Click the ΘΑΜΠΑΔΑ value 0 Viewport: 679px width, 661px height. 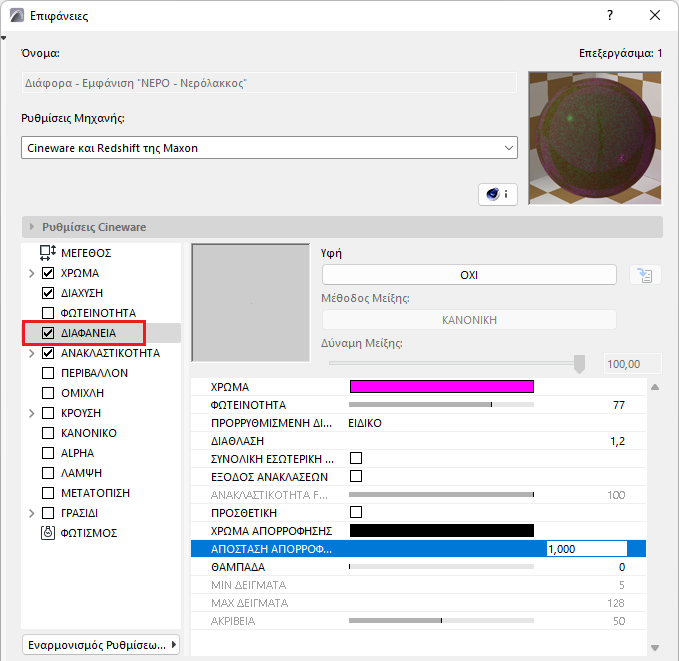click(622, 567)
